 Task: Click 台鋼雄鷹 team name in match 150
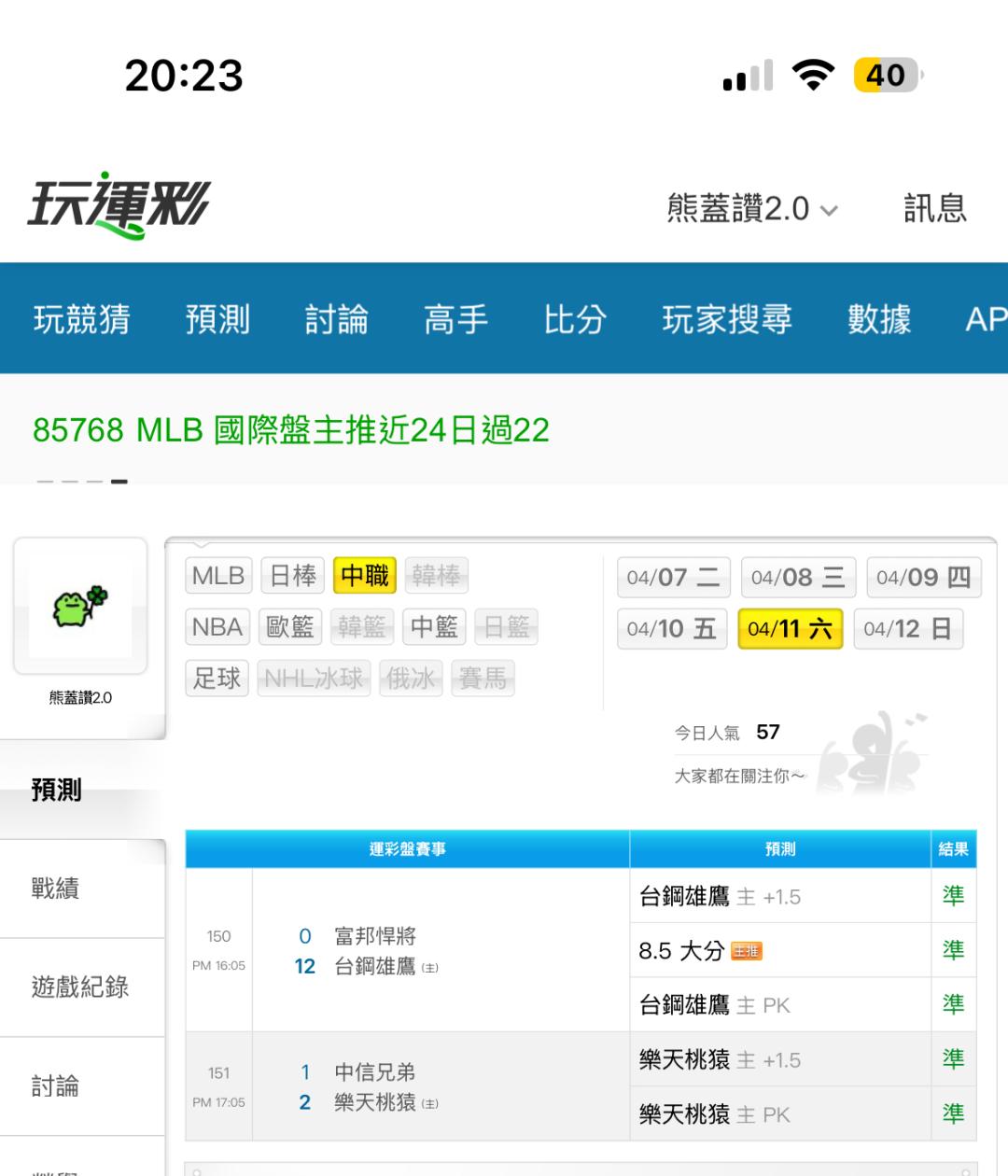(x=375, y=967)
